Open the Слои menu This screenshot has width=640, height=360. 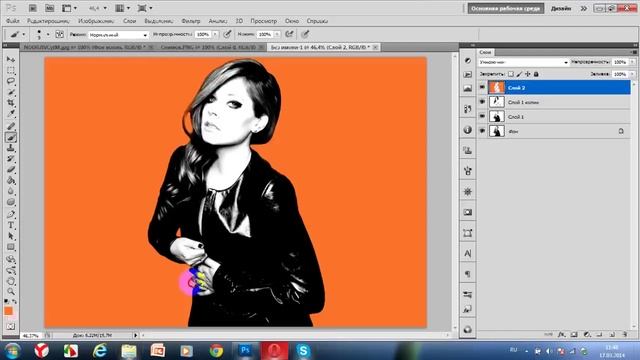129,21
